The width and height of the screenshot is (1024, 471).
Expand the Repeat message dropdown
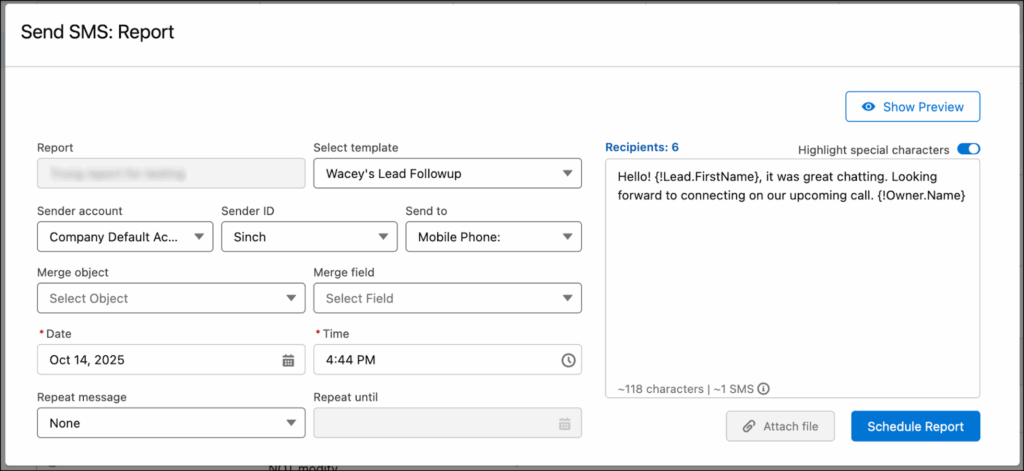[170, 423]
